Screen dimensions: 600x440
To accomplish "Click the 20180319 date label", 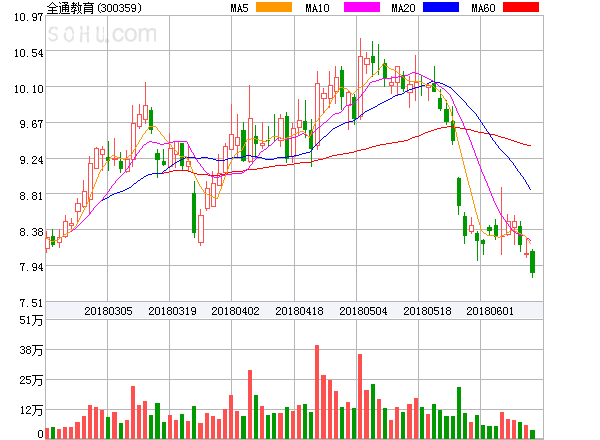I will pos(172,311).
